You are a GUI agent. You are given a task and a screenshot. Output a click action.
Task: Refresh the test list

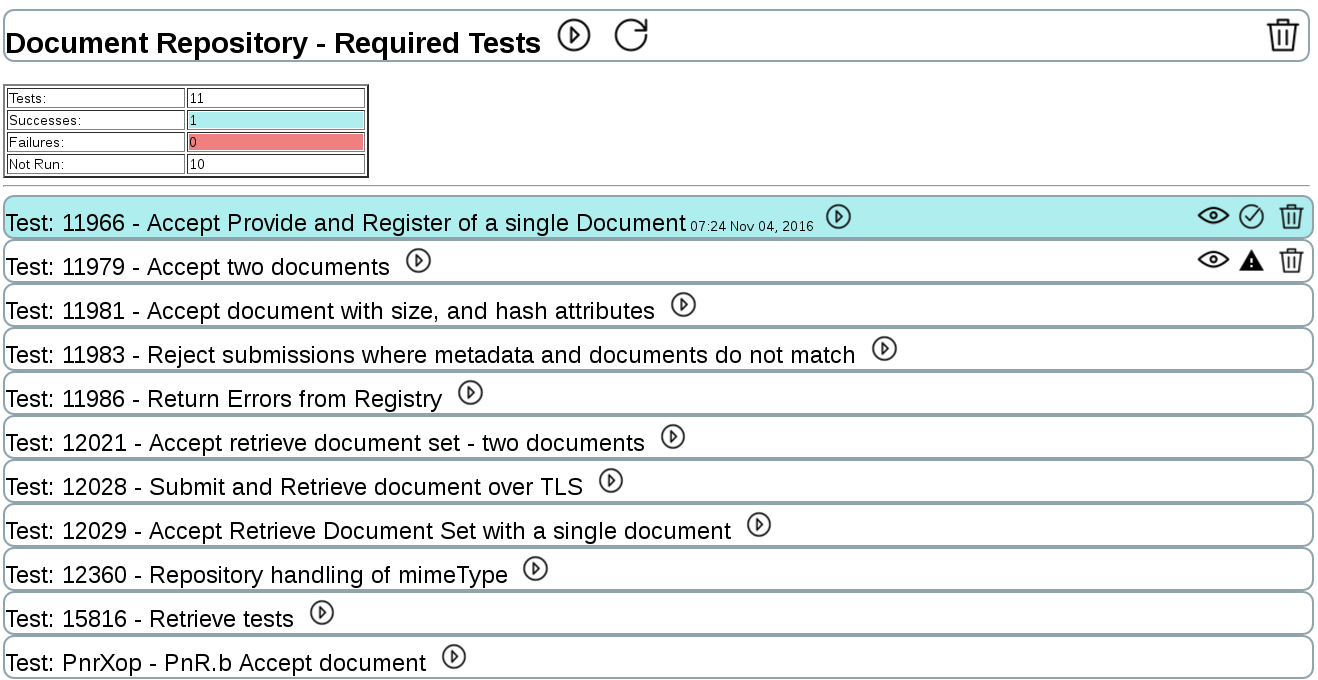[x=630, y=34]
